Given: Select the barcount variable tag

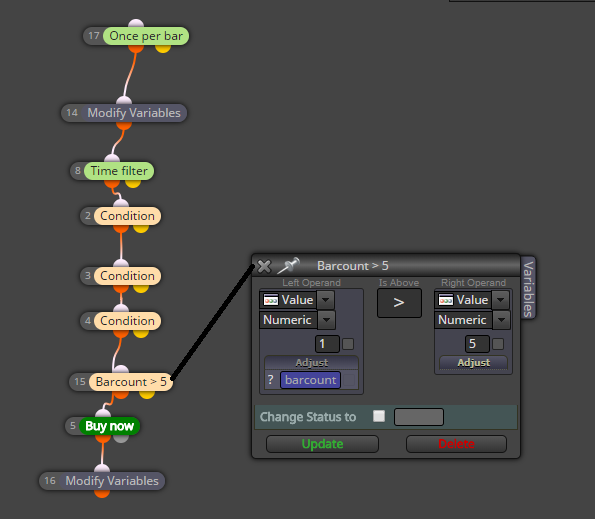Looking at the screenshot, I should click(x=310, y=380).
